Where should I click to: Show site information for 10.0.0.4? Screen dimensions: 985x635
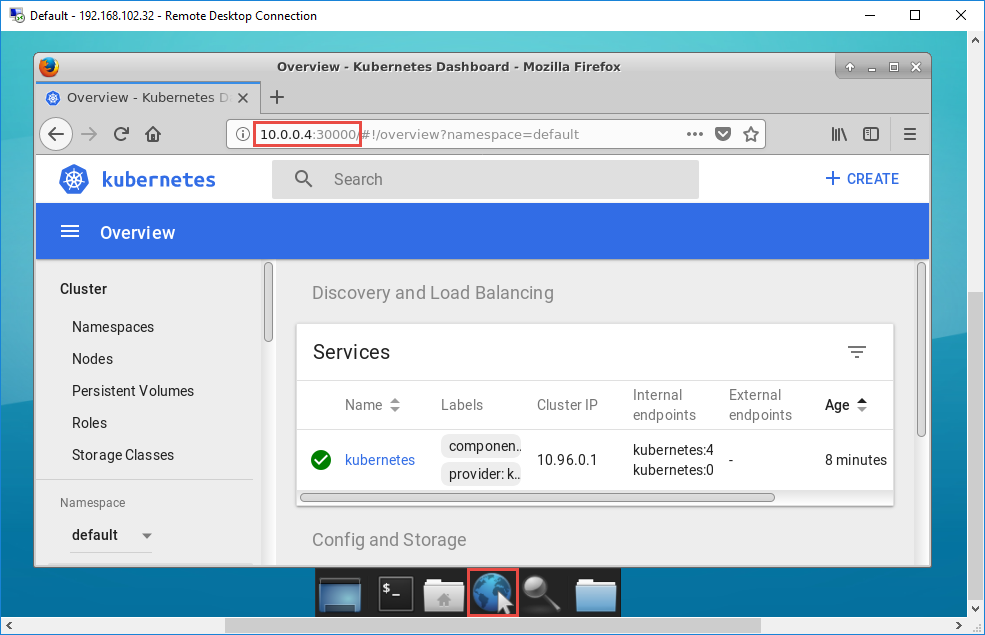pyautogui.click(x=242, y=134)
